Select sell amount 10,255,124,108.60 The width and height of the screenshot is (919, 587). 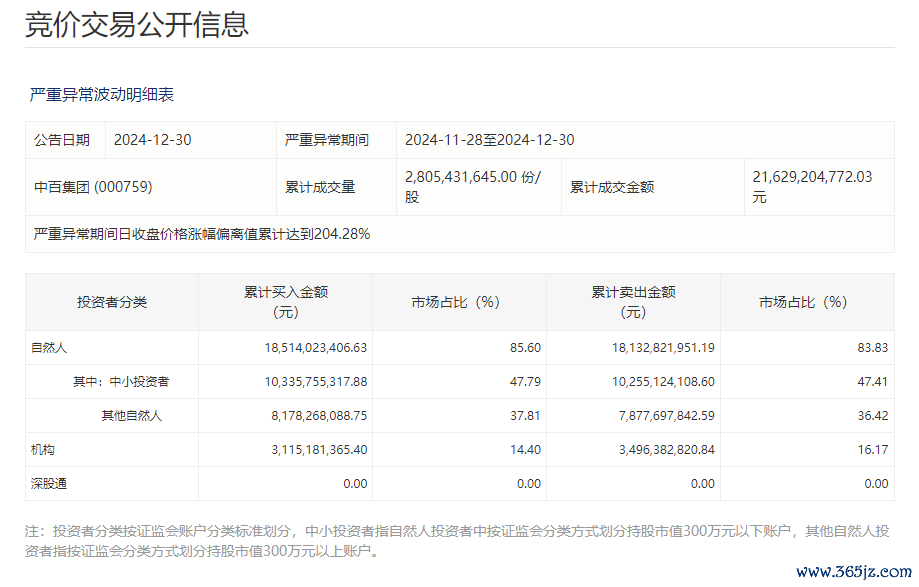click(663, 382)
